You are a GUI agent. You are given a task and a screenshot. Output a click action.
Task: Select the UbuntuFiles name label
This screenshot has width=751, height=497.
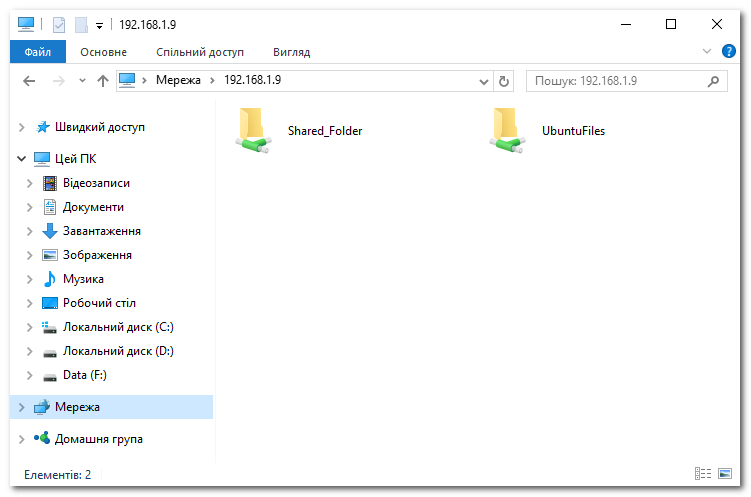click(x=573, y=131)
